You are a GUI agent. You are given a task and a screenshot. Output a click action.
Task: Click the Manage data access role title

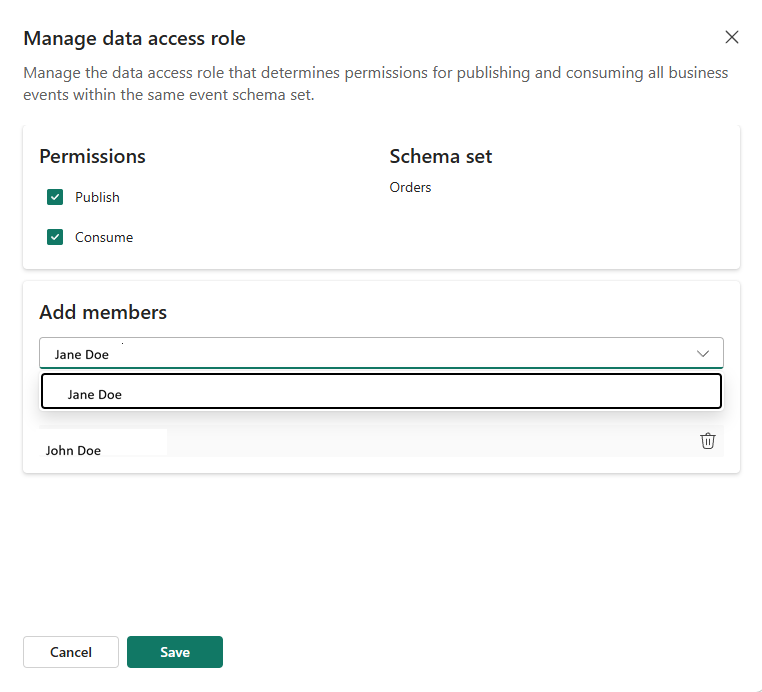(x=135, y=38)
